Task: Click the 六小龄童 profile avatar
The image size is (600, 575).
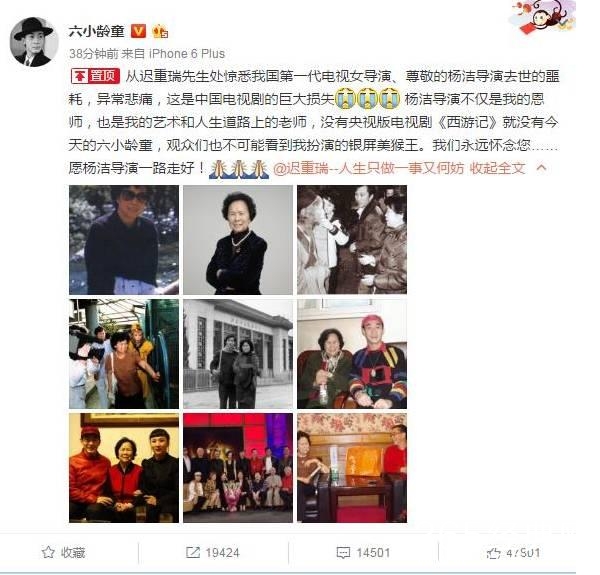Action: click(x=34, y=42)
